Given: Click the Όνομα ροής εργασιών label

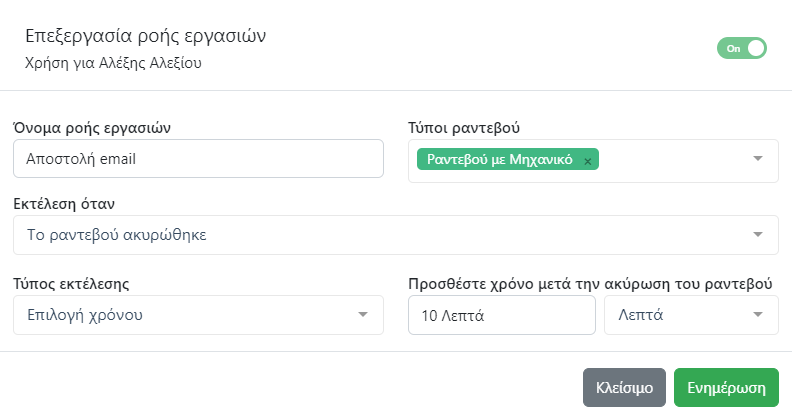Looking at the screenshot, I should coord(94,127).
